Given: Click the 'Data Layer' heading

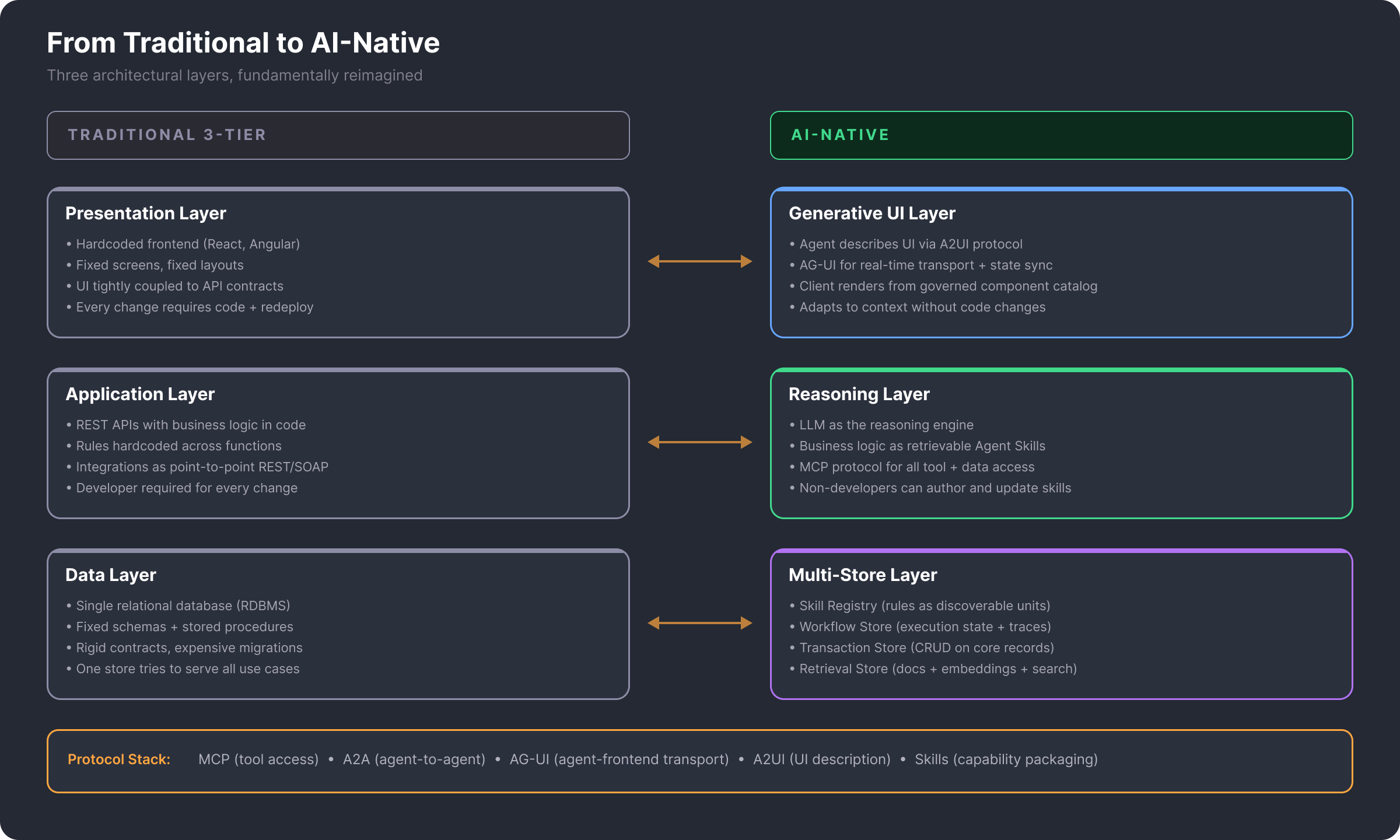Looking at the screenshot, I should point(111,575).
